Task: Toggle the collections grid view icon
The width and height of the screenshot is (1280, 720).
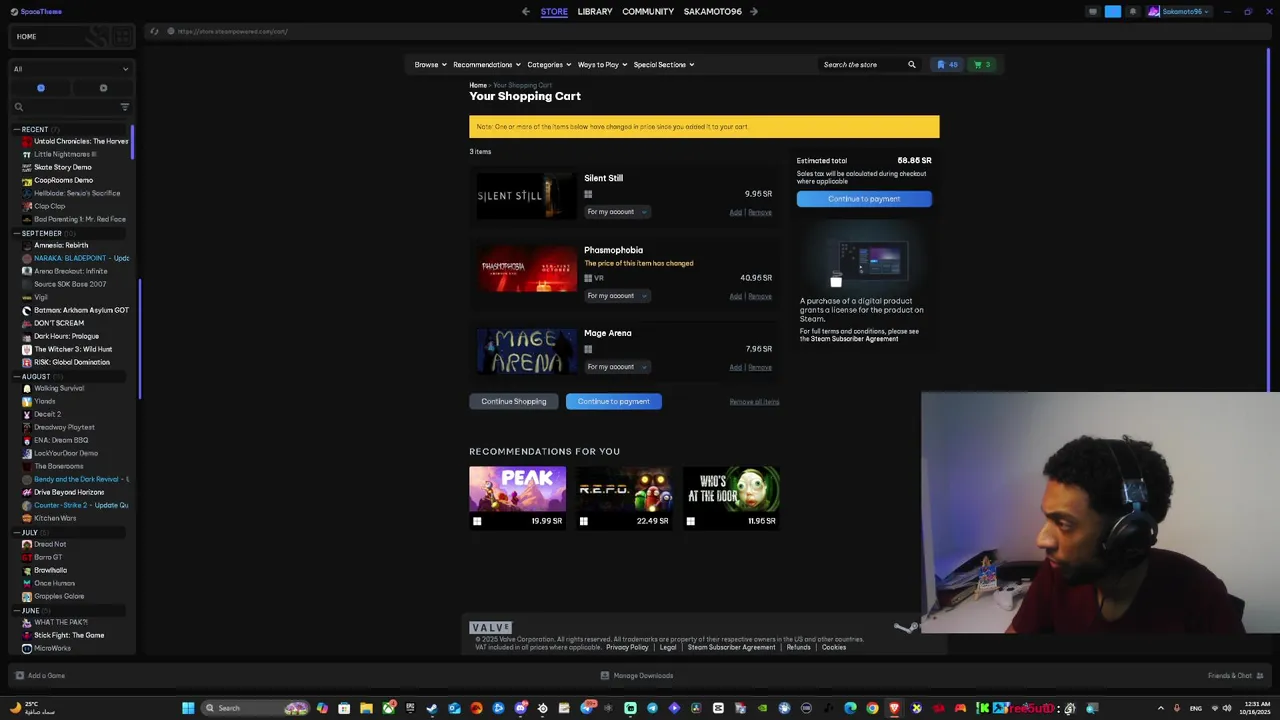Action: (122, 37)
